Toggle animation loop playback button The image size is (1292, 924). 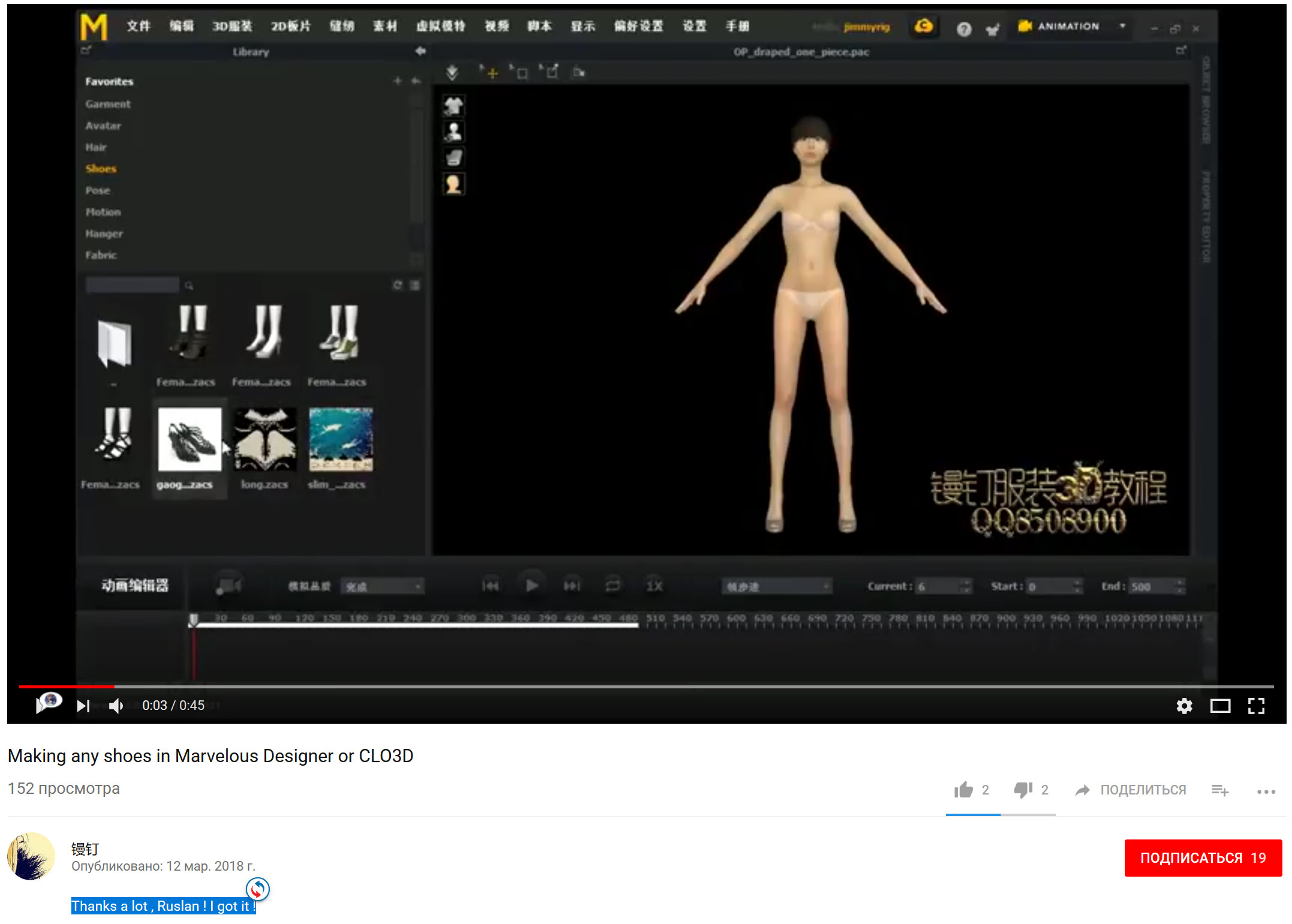pos(613,585)
